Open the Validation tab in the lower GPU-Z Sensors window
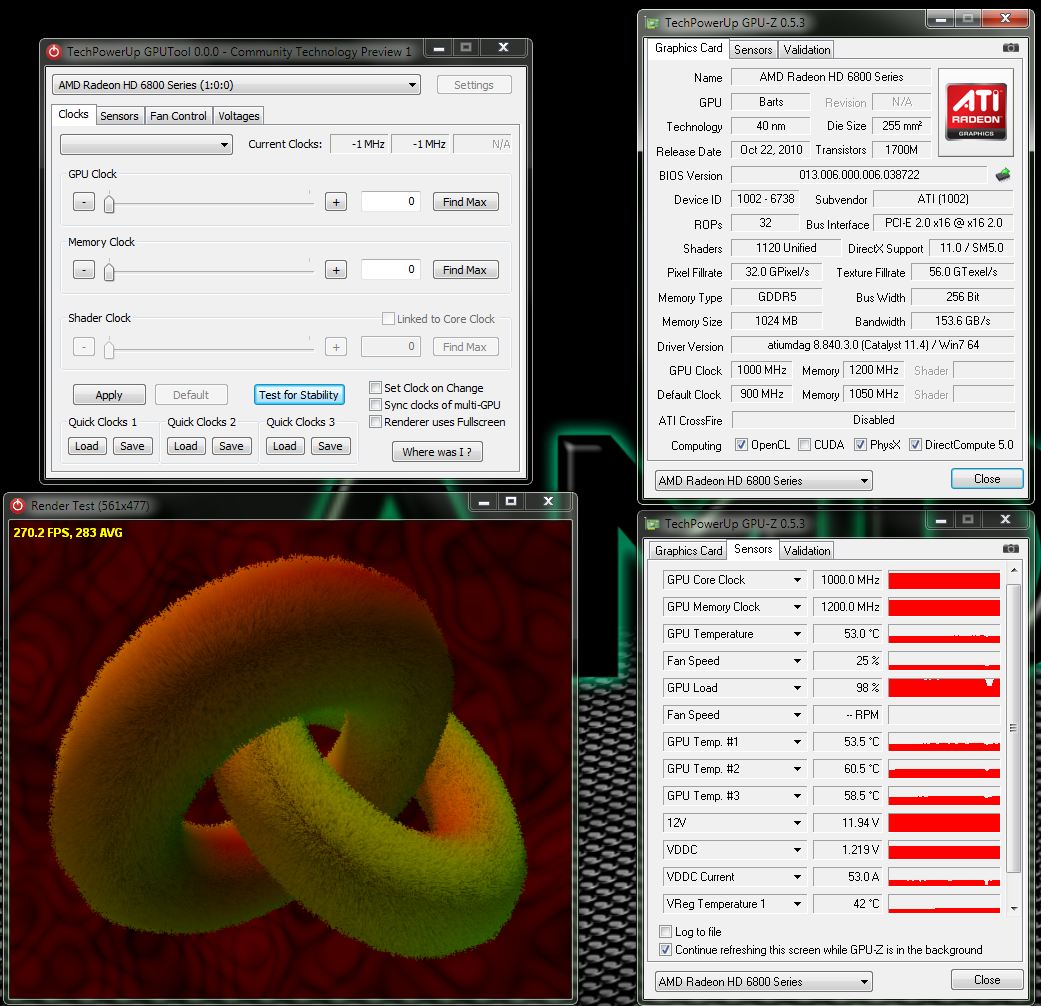 (x=807, y=550)
